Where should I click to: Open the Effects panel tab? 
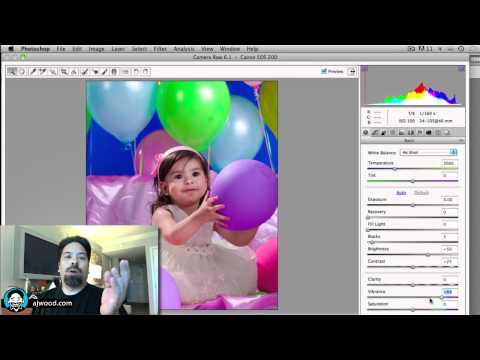tap(419, 132)
